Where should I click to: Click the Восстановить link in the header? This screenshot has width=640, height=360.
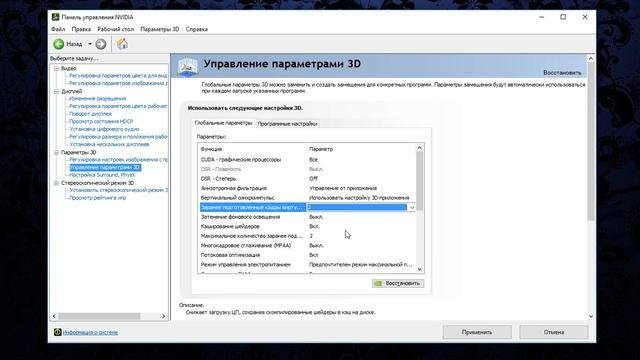(x=562, y=73)
